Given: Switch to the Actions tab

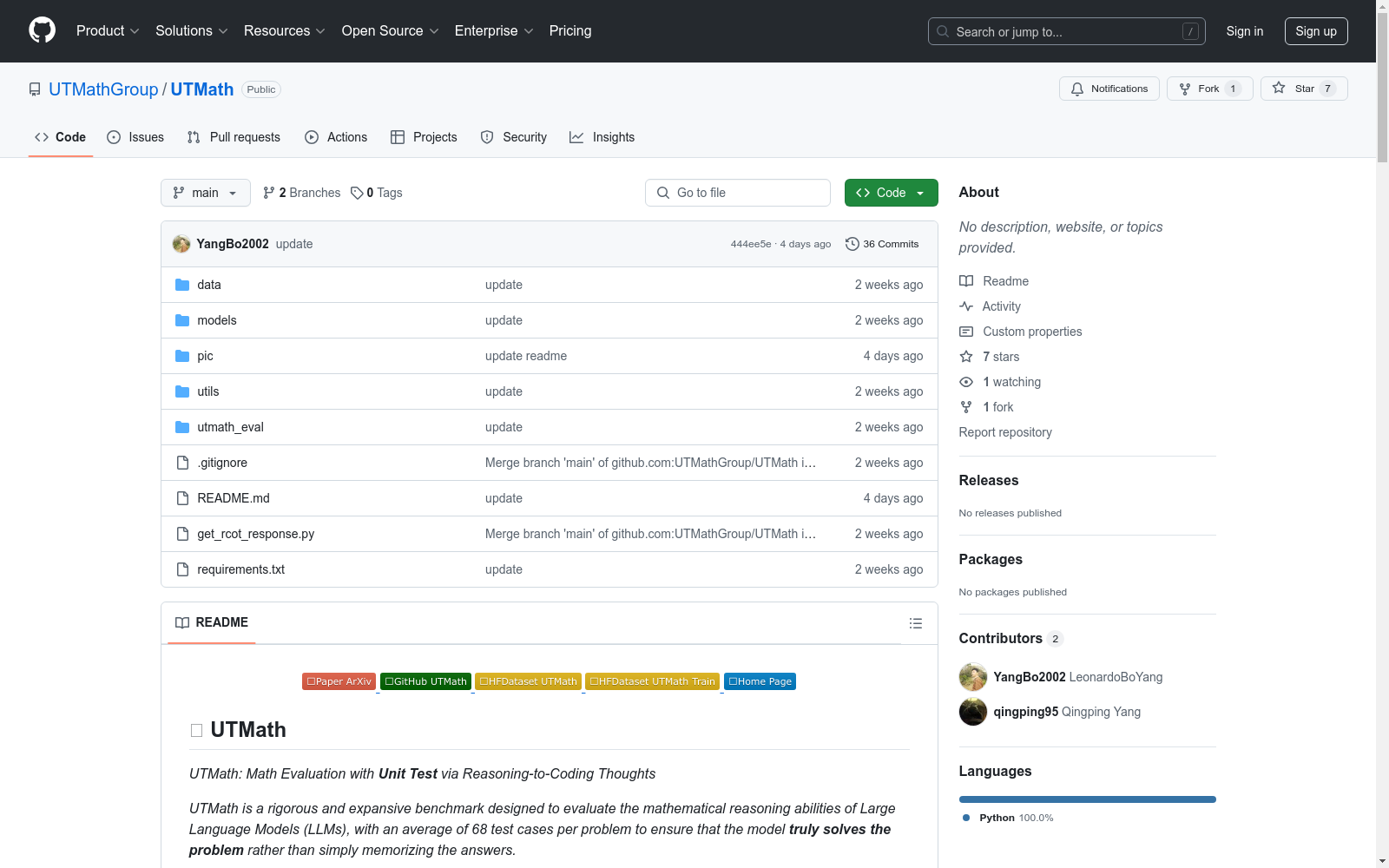Looking at the screenshot, I should 336,137.
